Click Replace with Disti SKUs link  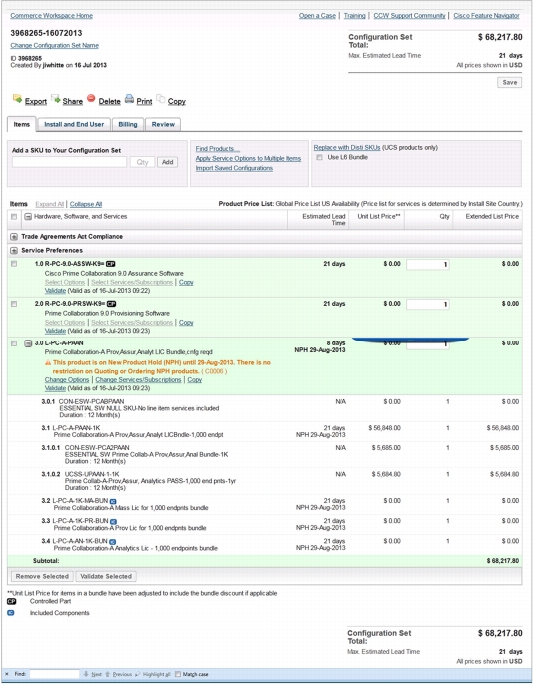pos(347,147)
